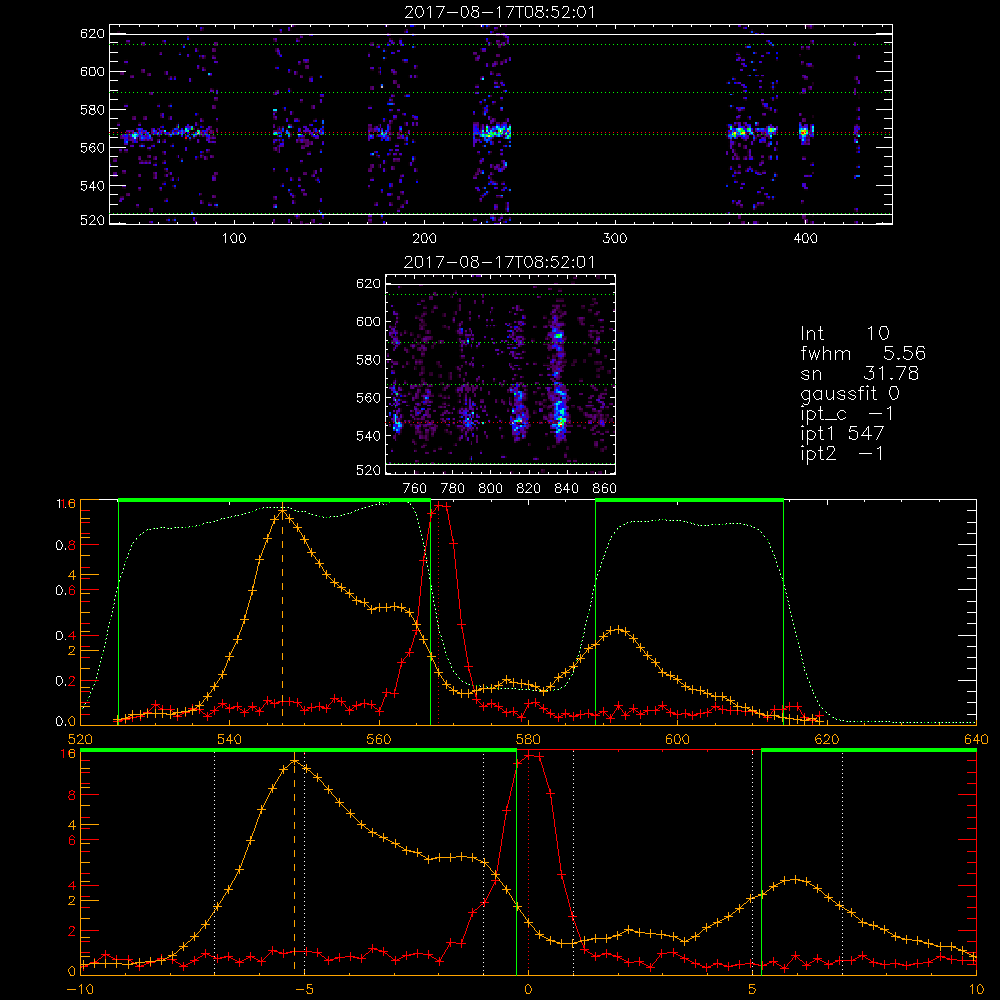Click y-axis label 540 of the top image
The height and width of the screenshot is (1000, 1000).
pyautogui.click(x=92, y=186)
